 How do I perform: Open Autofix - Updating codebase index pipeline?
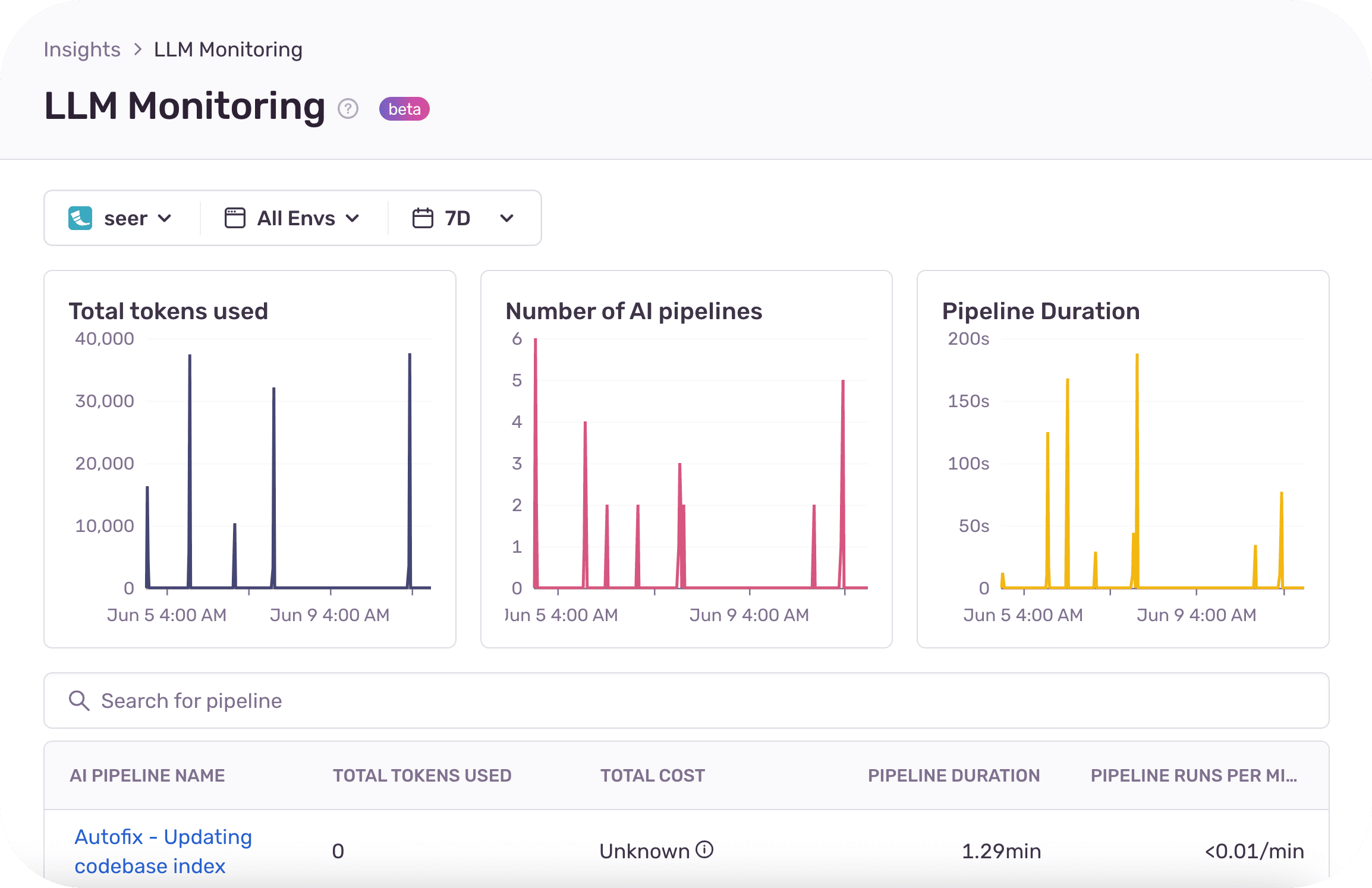(x=163, y=851)
